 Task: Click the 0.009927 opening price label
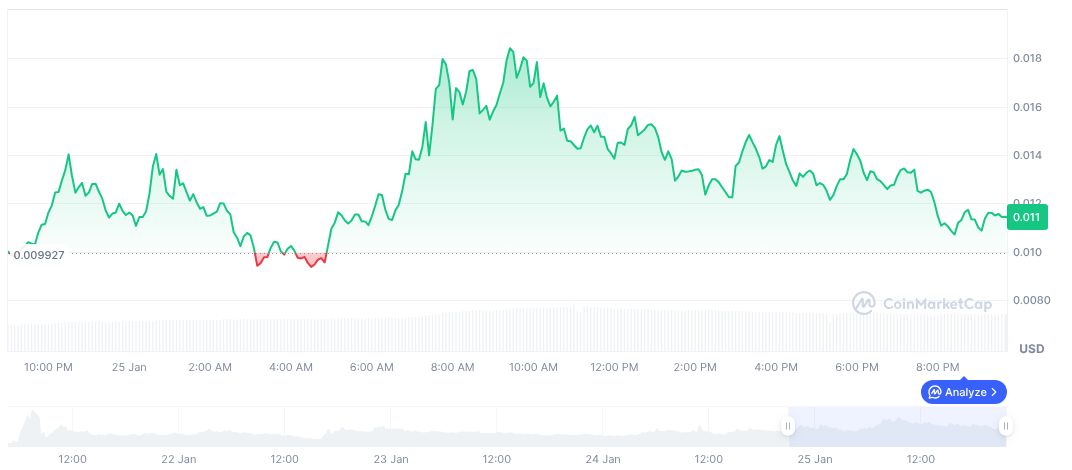(x=39, y=255)
